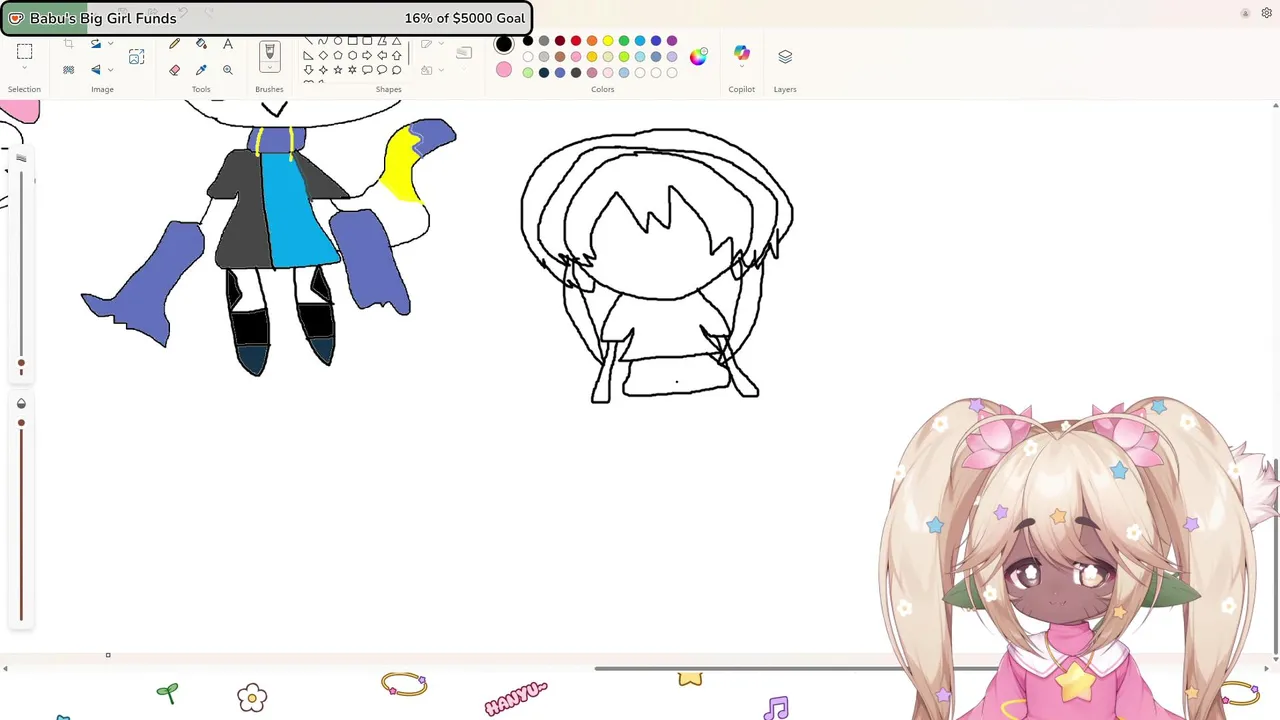Select the Right arrow shape
This screenshot has height=720, width=1280.
click(x=367, y=56)
